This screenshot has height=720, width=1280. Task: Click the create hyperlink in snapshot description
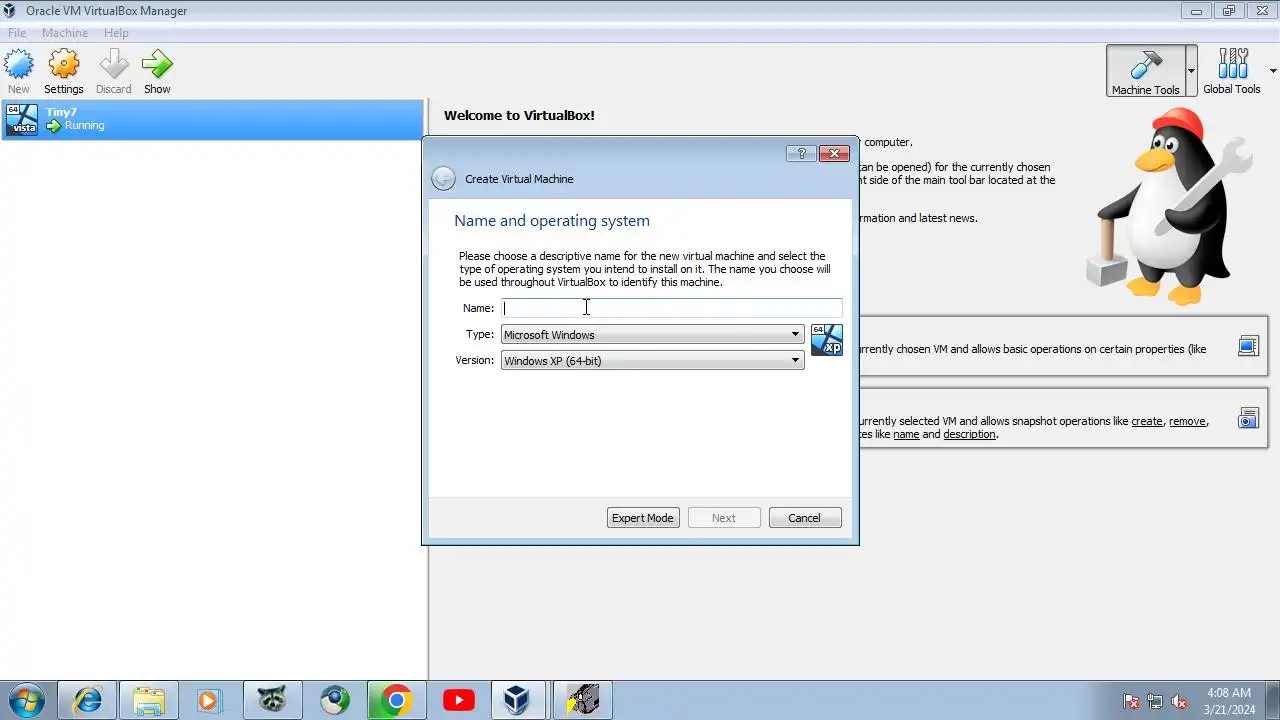(x=1147, y=421)
